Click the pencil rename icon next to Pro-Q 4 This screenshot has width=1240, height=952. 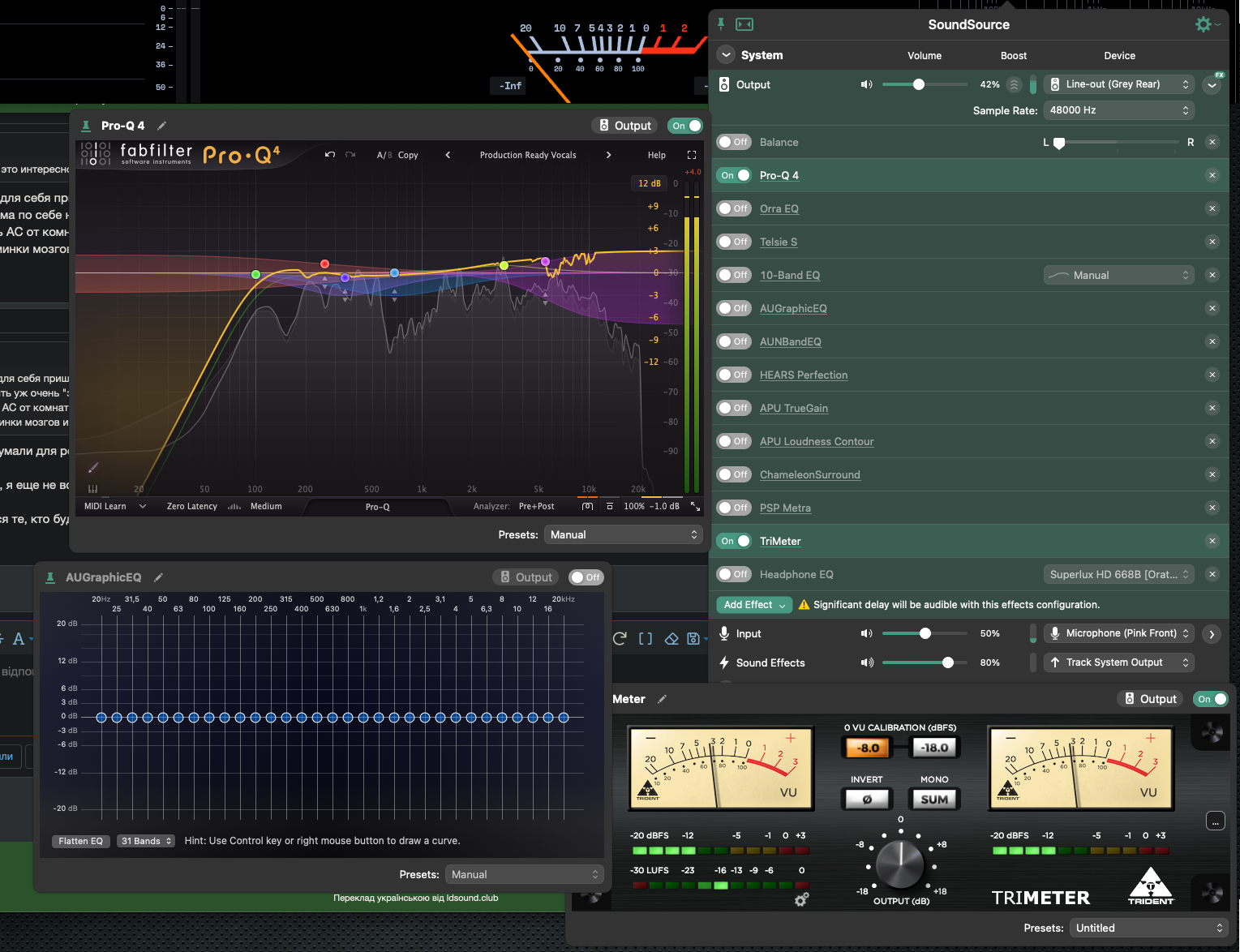tap(161, 126)
